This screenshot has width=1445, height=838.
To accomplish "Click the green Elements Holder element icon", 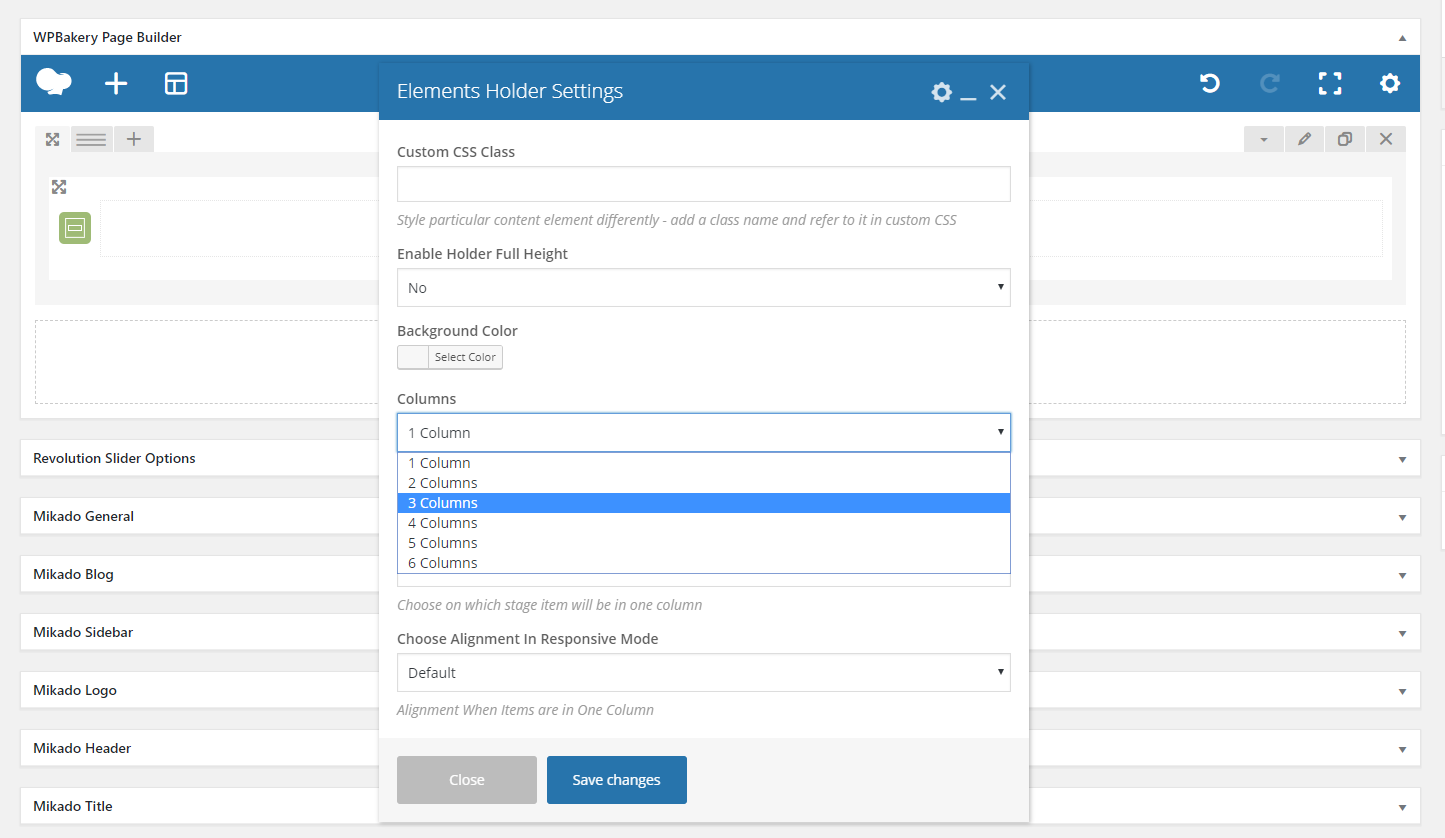I will click(75, 228).
